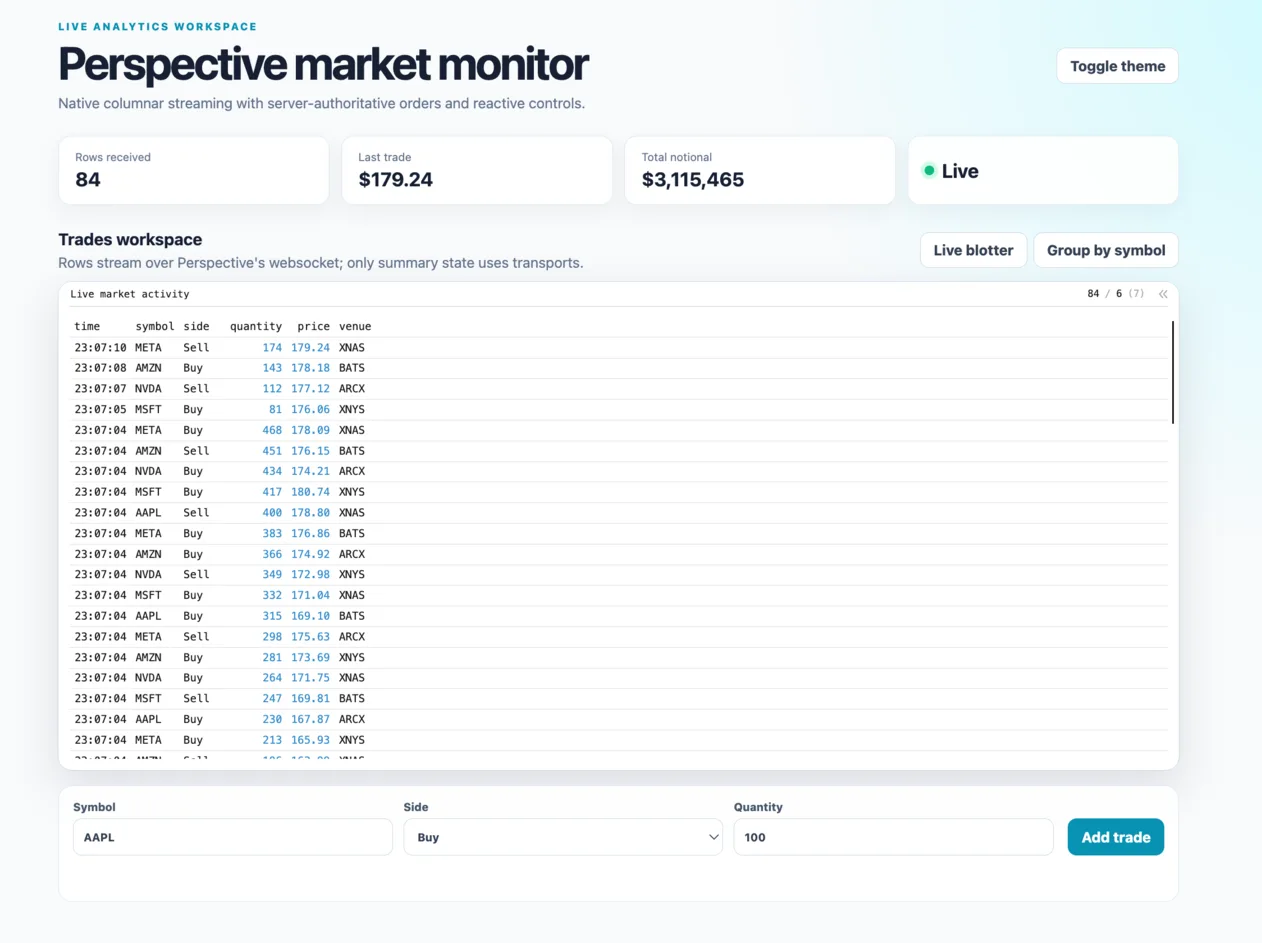The image size is (1262, 943).
Task: Select price cell 173.69
Action: tap(310, 657)
